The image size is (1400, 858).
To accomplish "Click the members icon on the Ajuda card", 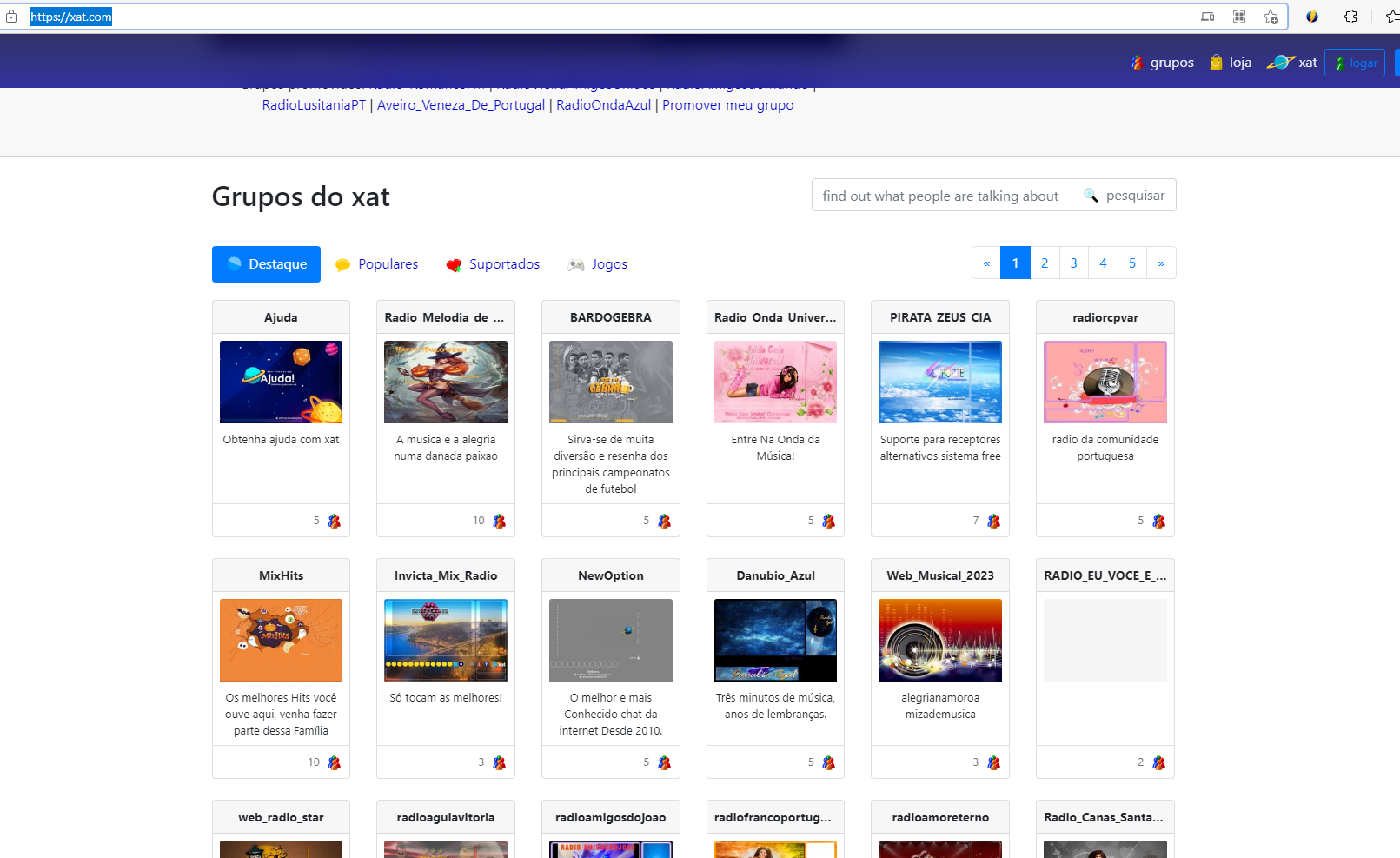I will click(x=333, y=520).
